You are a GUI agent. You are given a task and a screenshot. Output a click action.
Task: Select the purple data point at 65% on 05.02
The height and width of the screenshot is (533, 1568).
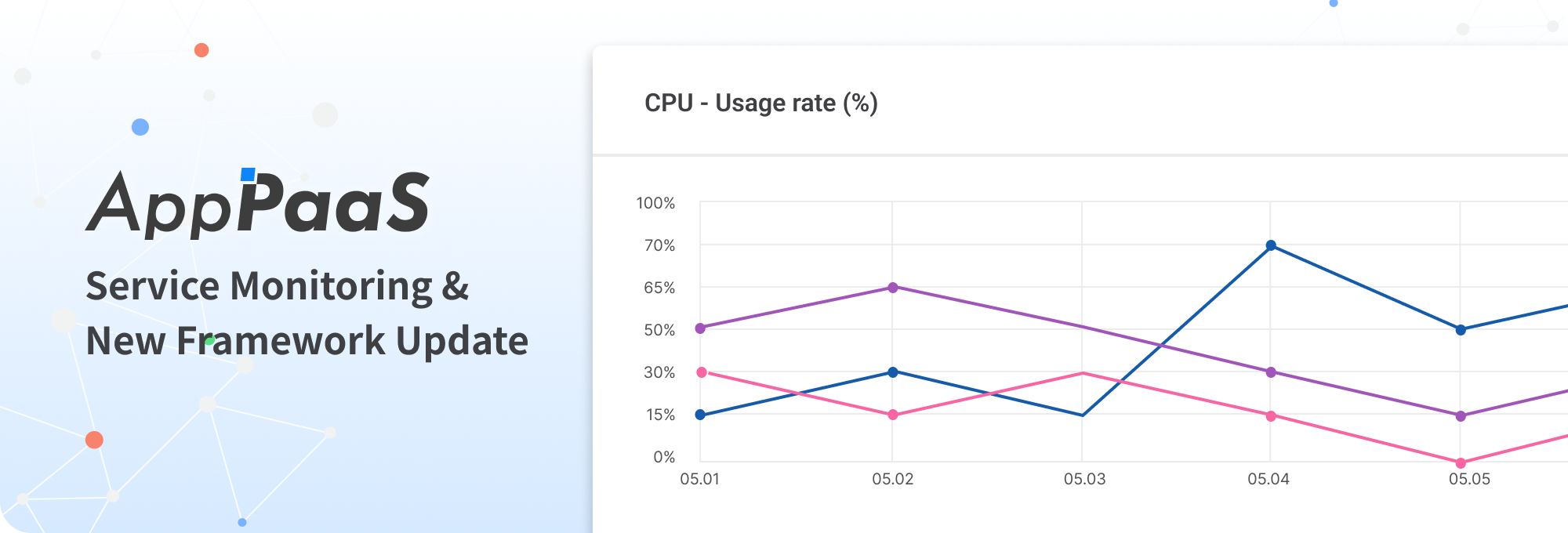click(x=892, y=288)
